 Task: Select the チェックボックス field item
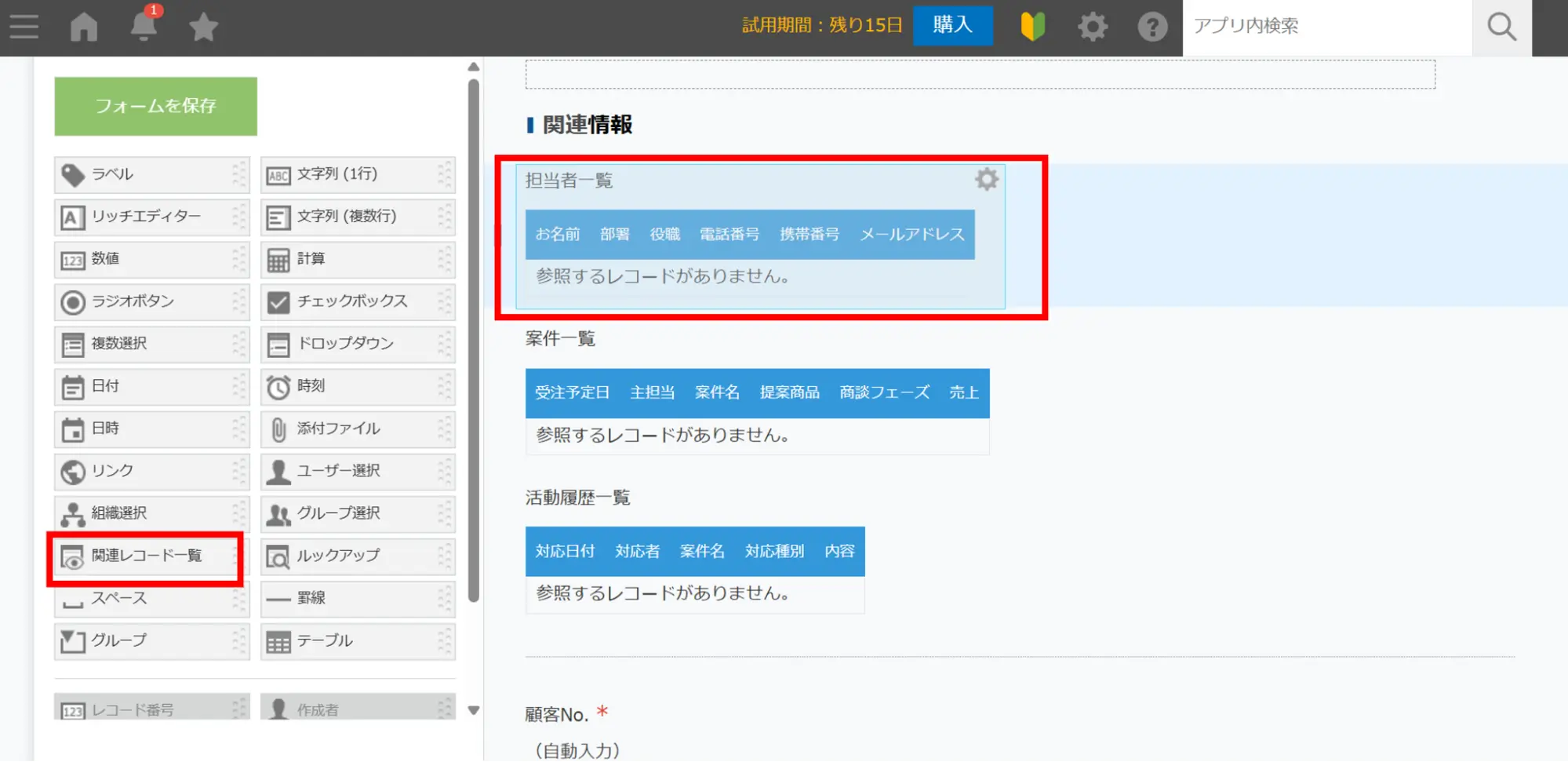(x=357, y=301)
